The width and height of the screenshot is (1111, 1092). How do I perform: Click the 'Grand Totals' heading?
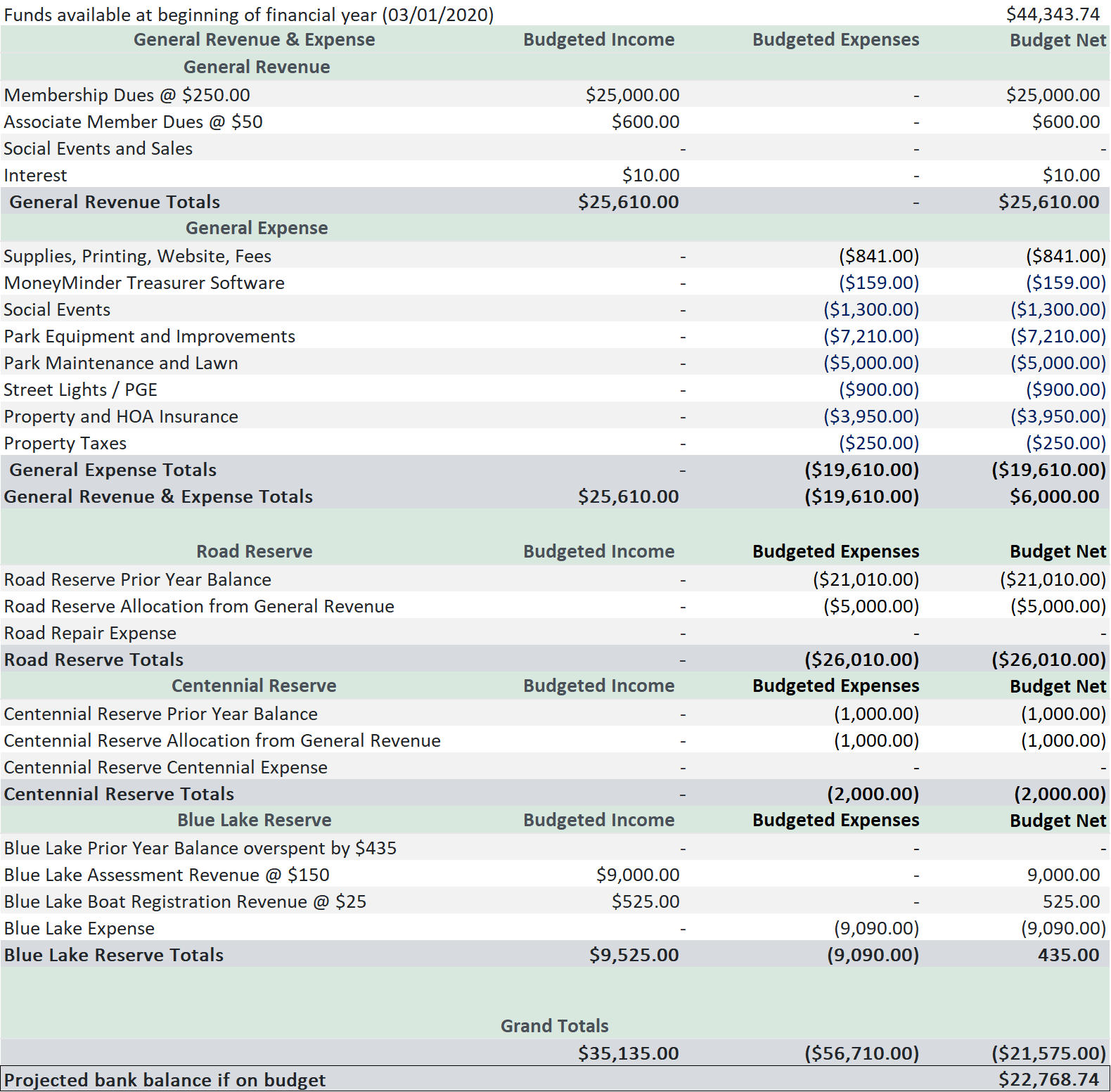(555, 1026)
